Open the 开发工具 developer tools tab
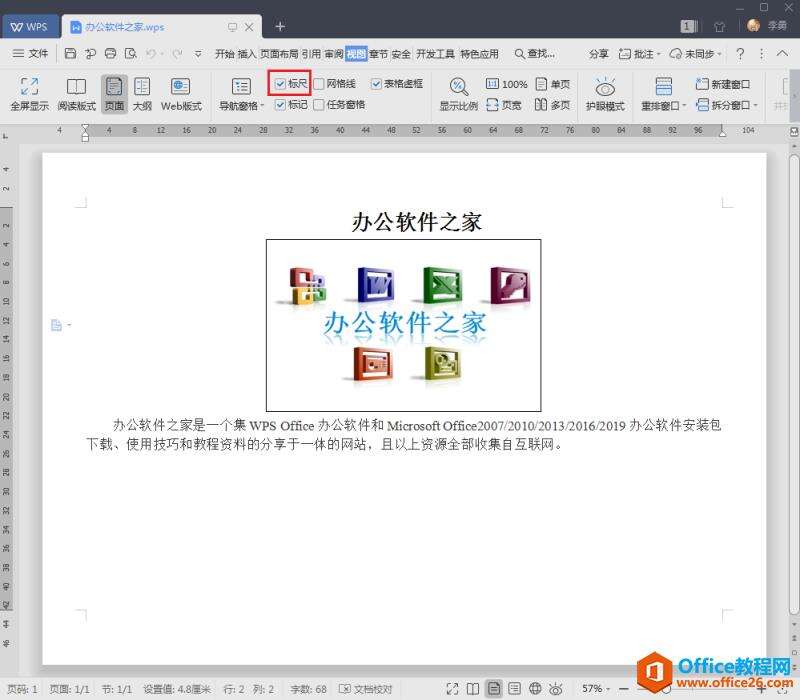 tap(436, 54)
